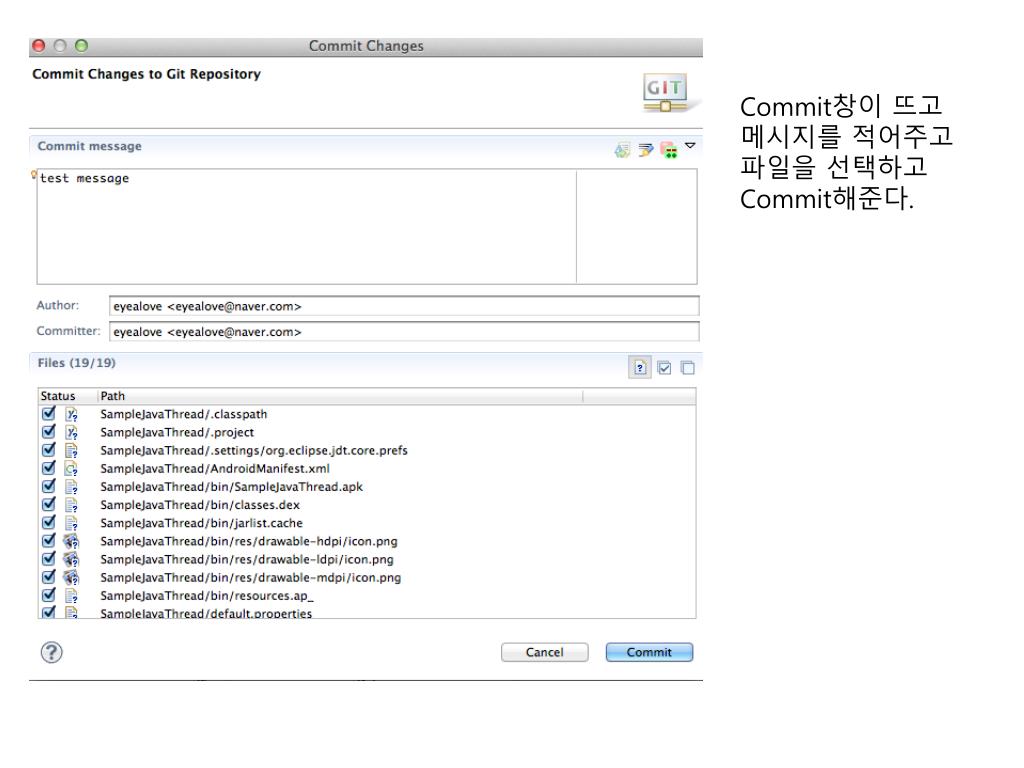Click drawable-hdpi icon.png image icon
The width and height of the screenshot is (1024, 768).
click(71, 541)
